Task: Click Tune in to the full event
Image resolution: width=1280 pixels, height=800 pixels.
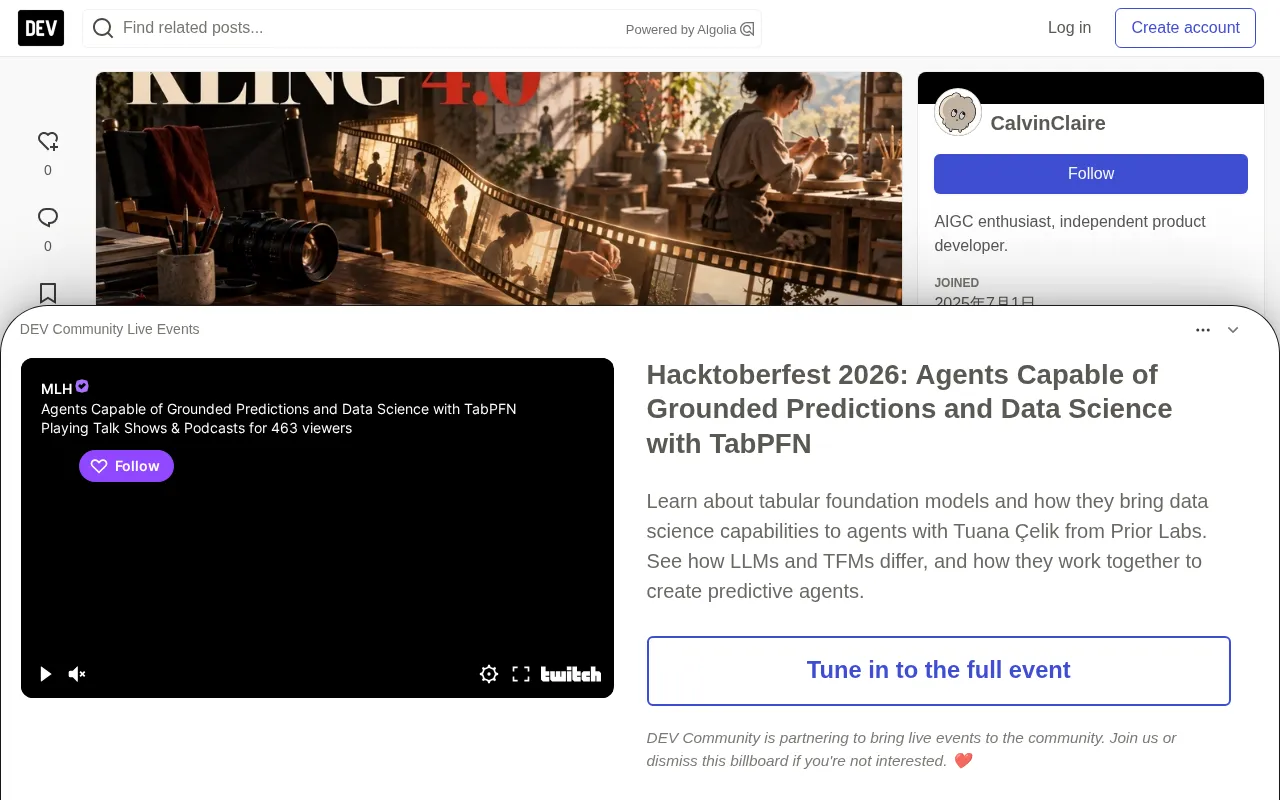Action: (939, 671)
